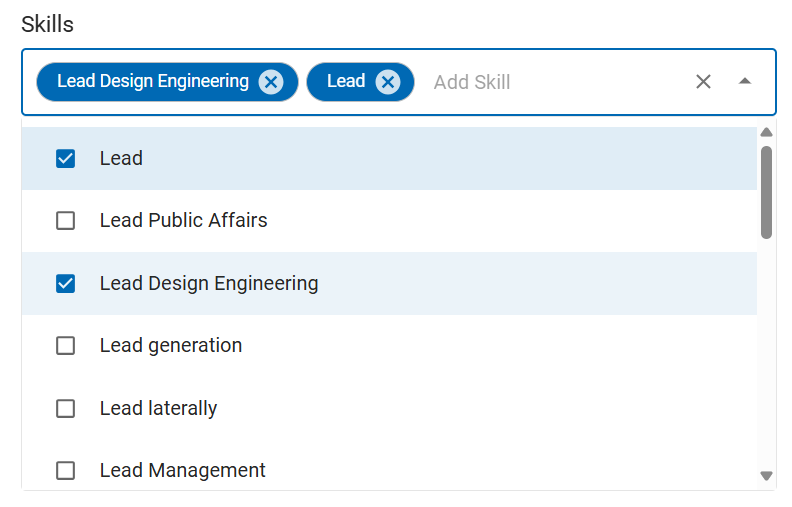The width and height of the screenshot is (792, 507).
Task: Uncheck the Lead checkbox
Action: (x=66, y=158)
